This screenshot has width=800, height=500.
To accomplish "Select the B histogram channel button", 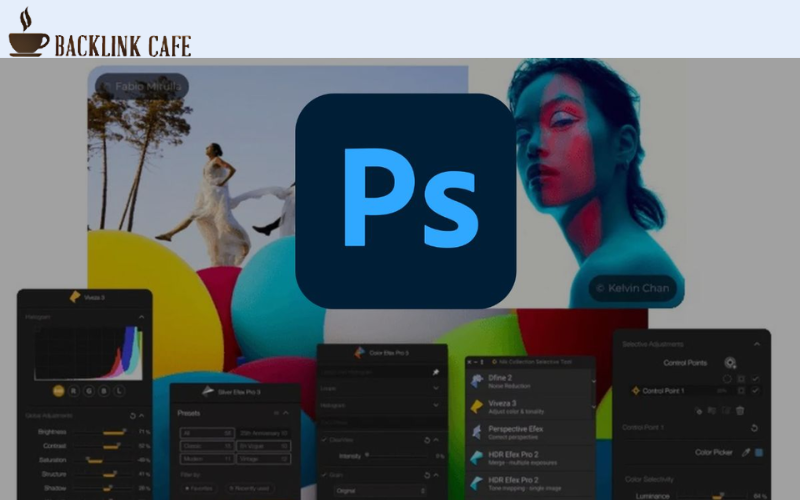I will (104, 391).
